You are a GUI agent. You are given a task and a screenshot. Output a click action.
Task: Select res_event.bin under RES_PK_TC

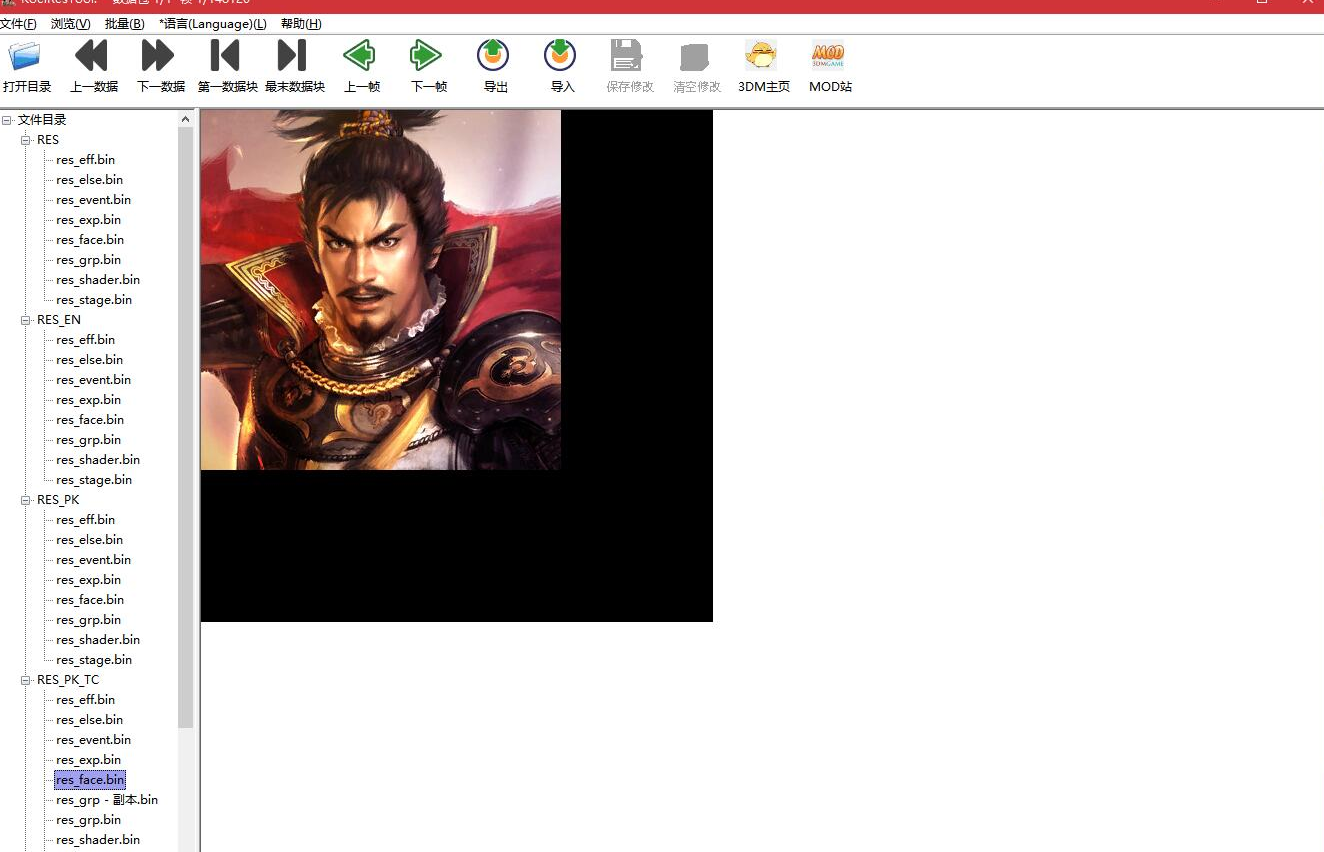click(93, 740)
